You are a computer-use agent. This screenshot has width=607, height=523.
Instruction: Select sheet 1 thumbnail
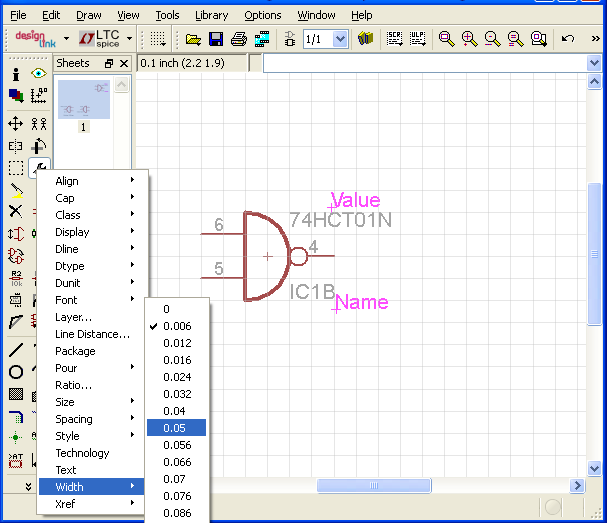84,99
